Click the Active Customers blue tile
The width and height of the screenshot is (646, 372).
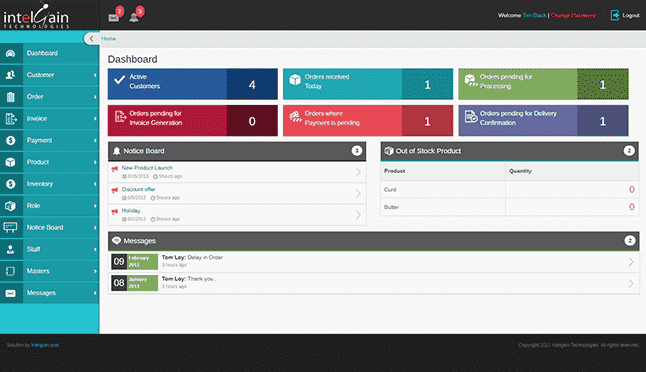[193, 84]
